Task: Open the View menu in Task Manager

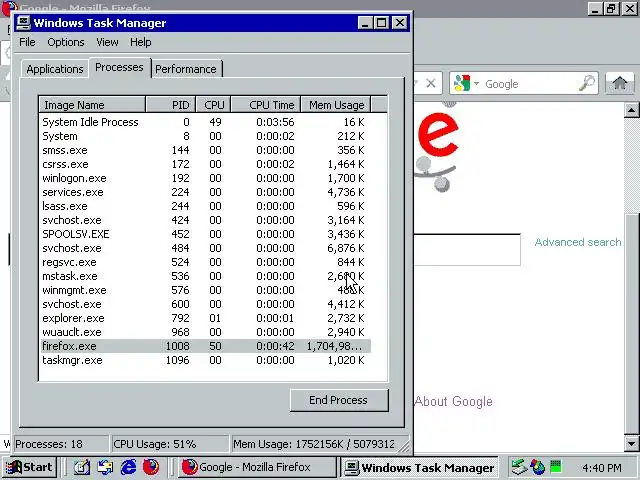Action: [107, 42]
